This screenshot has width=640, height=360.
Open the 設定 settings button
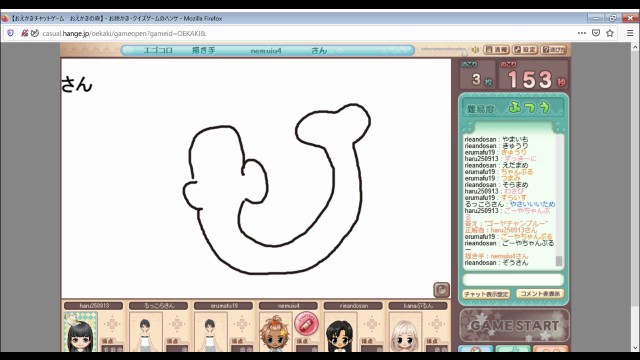pos(525,50)
